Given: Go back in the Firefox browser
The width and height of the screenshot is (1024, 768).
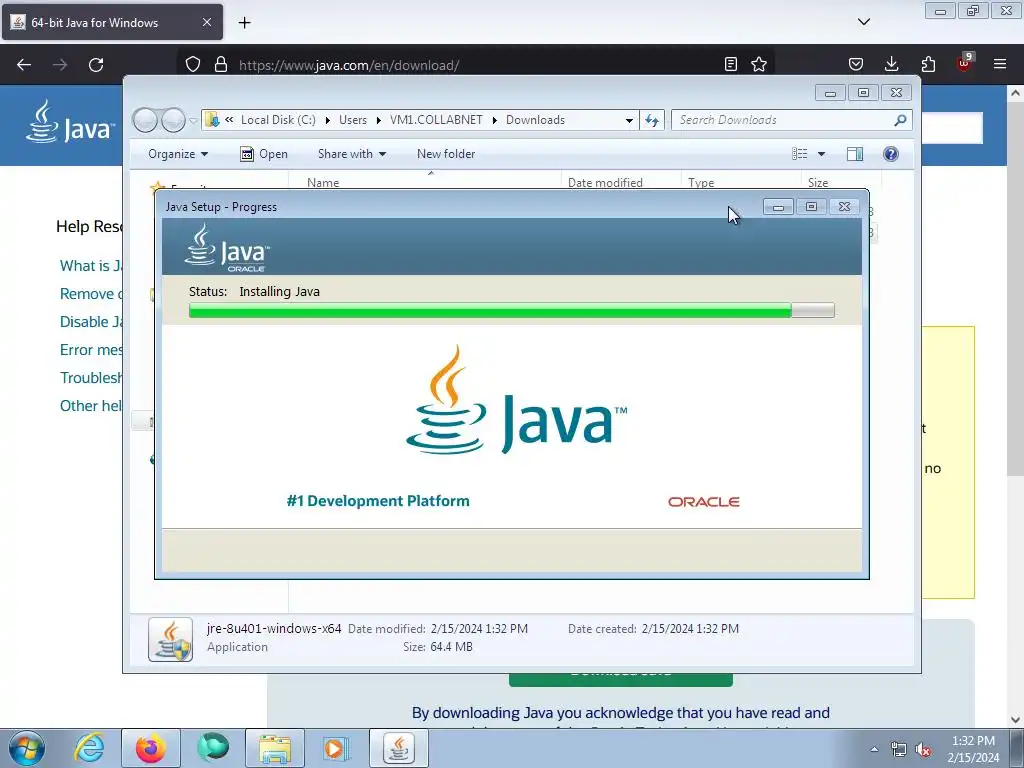Looking at the screenshot, I should coord(24,65).
